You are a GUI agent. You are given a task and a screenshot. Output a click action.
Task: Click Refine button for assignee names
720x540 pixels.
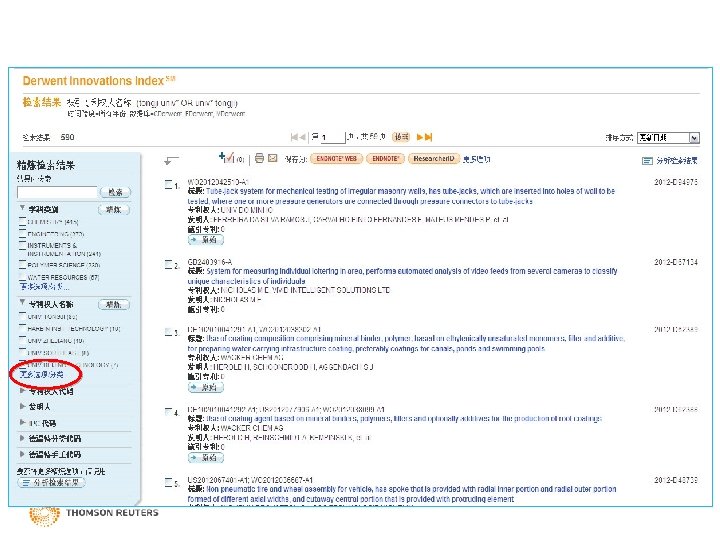(114, 304)
